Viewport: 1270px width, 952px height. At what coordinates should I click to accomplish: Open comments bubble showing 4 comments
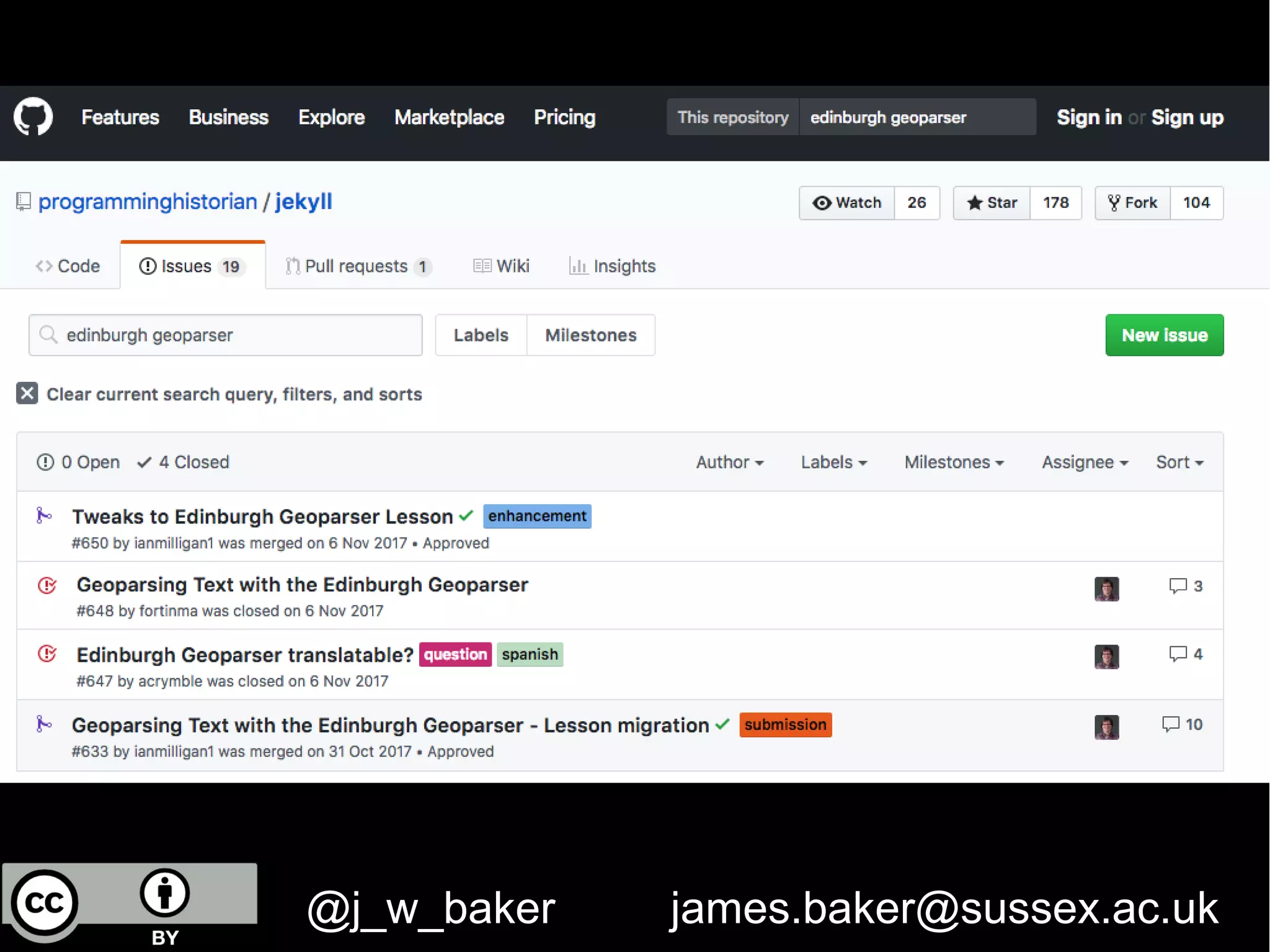point(1185,654)
